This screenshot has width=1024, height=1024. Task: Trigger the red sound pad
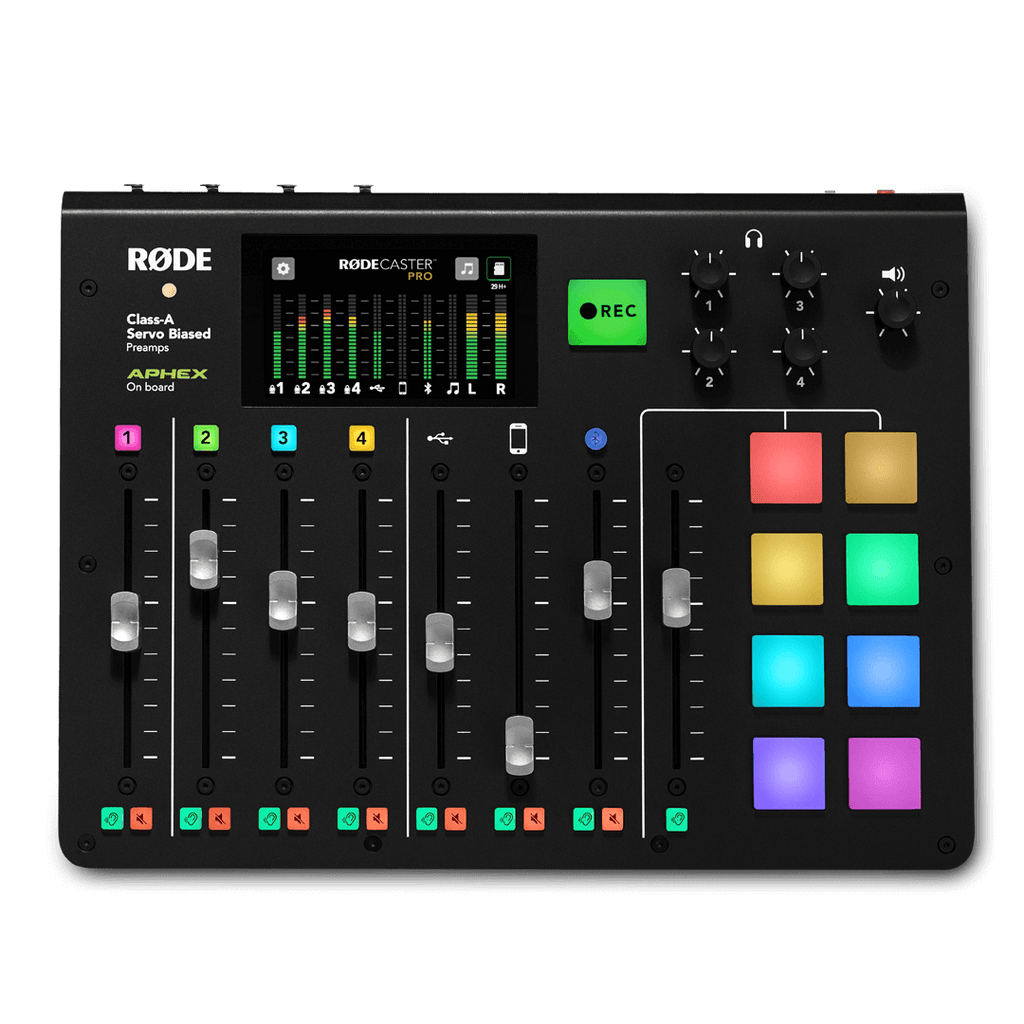786,467
